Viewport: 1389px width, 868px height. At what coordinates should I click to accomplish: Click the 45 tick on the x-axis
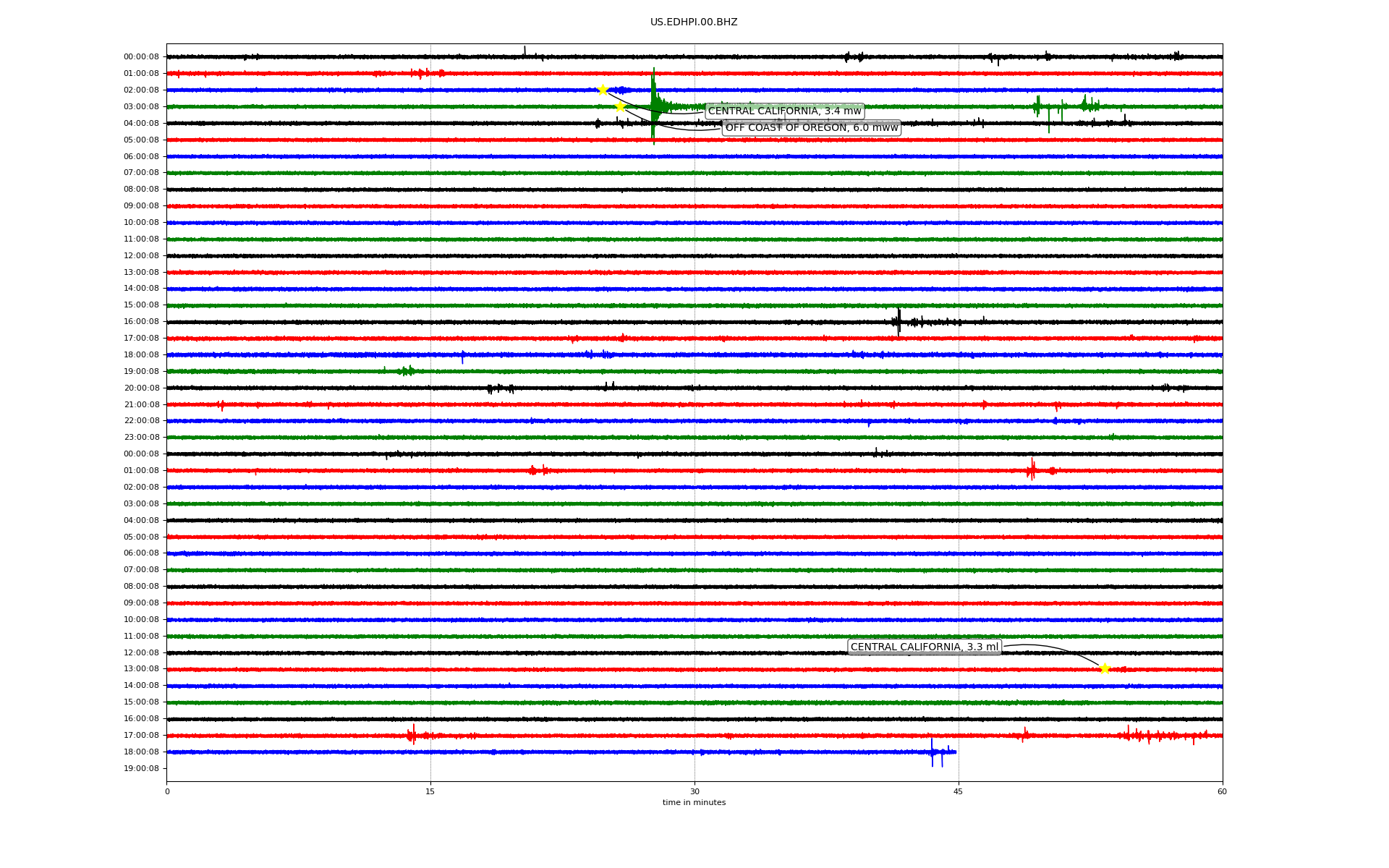pos(959,791)
